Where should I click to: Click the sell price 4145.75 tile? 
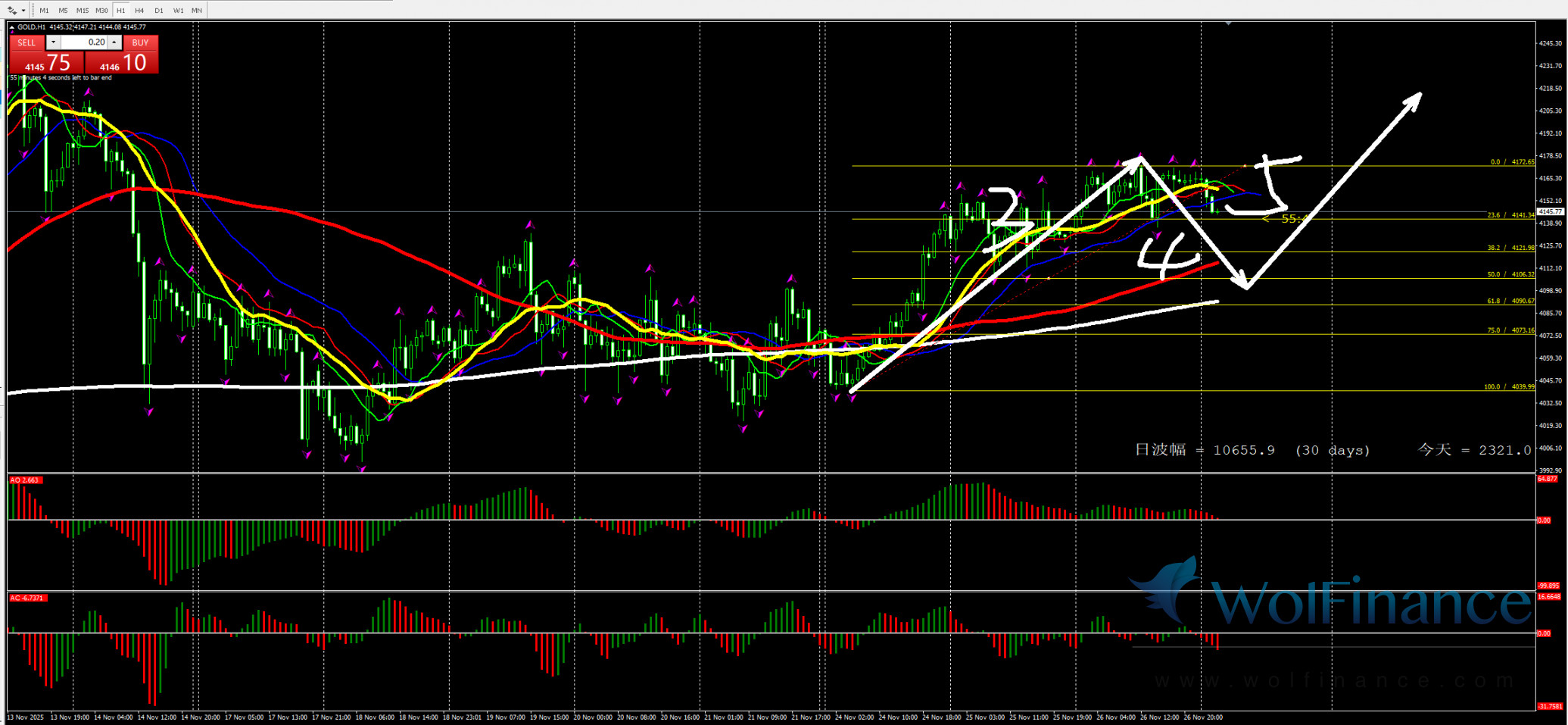click(47, 63)
